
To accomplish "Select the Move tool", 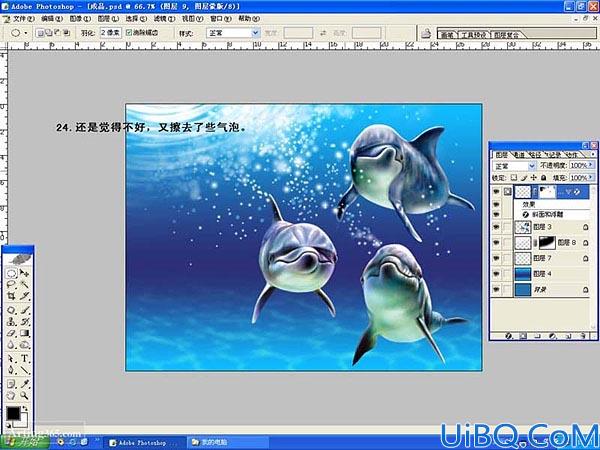I will 24,273.
